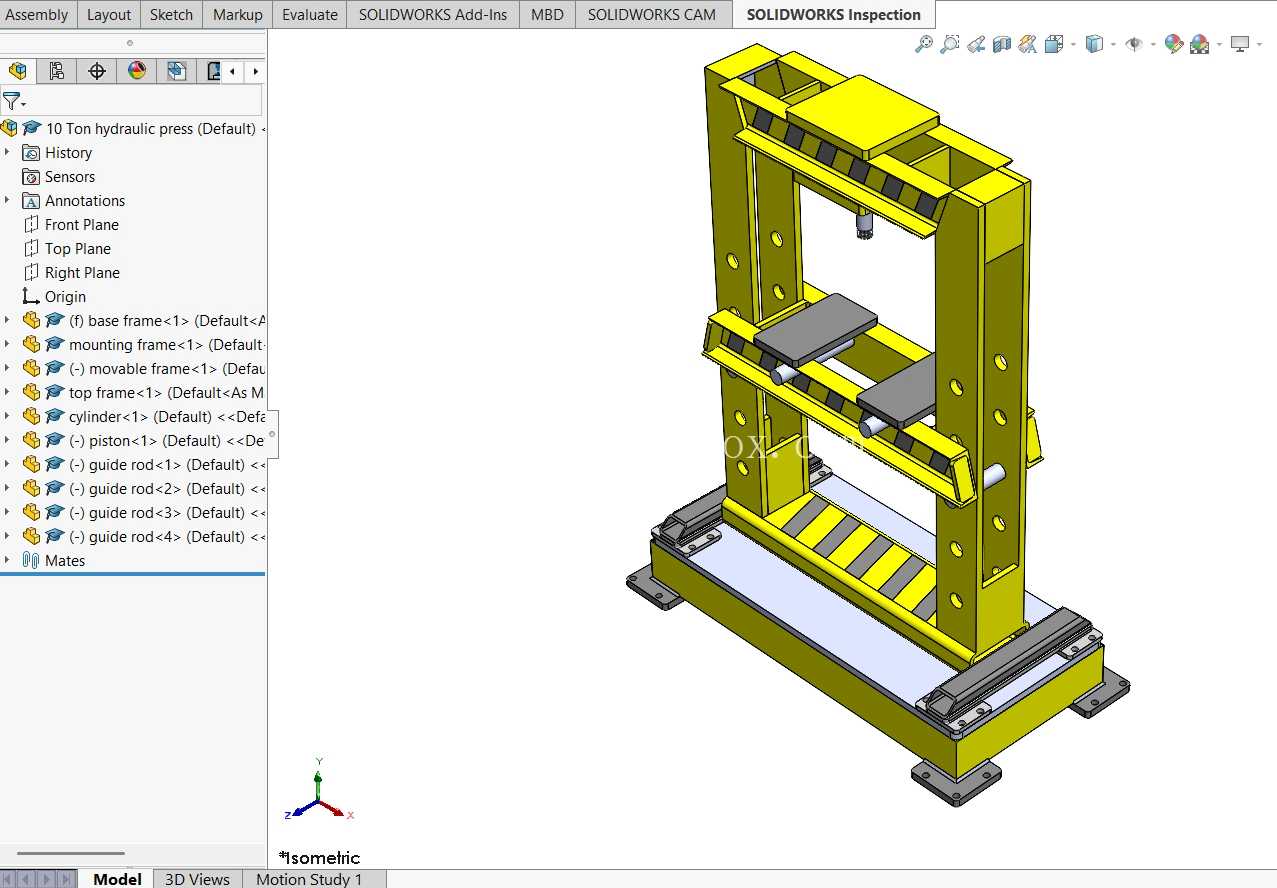Viewport: 1277px width, 888px height.
Task: Click the Edit Appearance icon
Action: coord(1174,44)
